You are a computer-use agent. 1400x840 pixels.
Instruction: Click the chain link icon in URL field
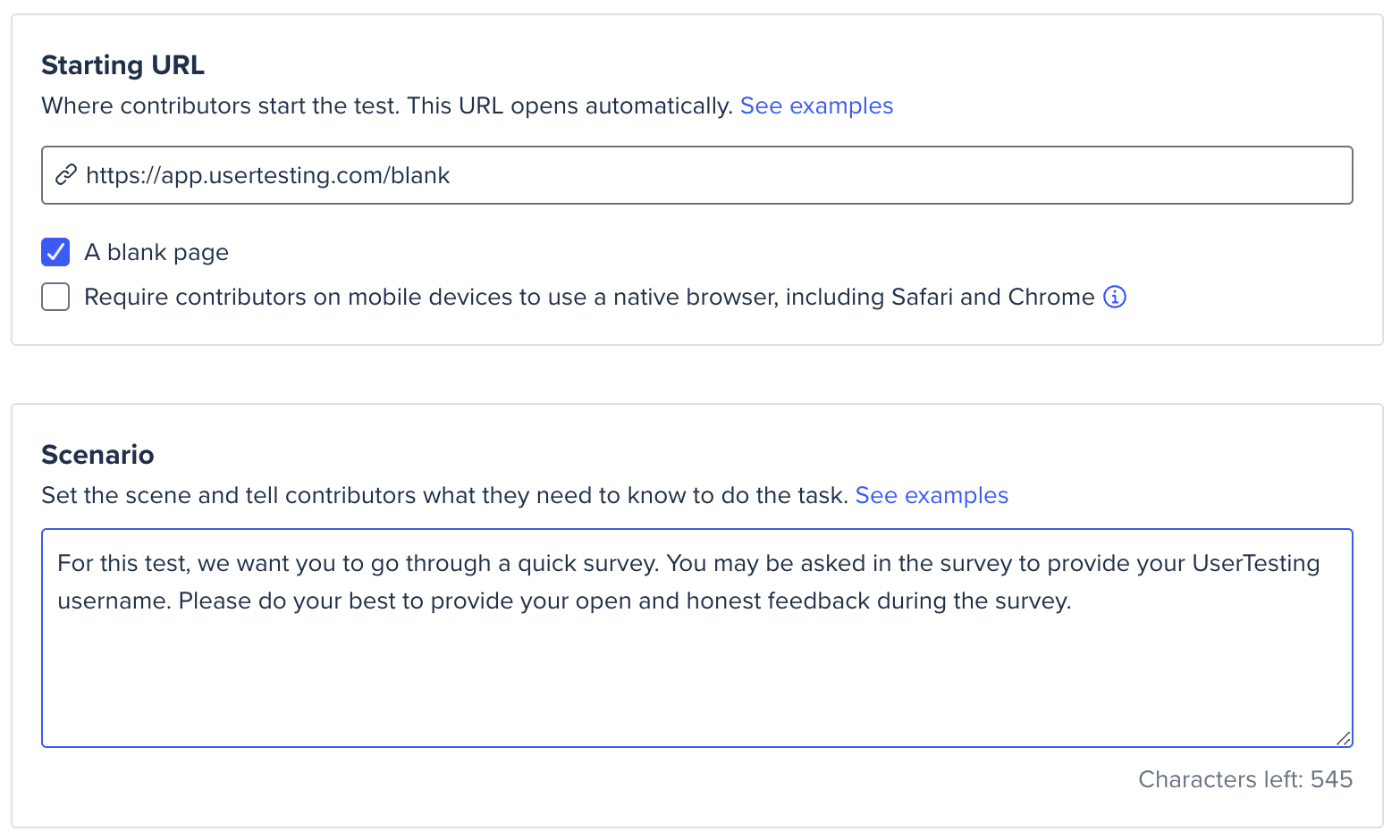(x=65, y=175)
